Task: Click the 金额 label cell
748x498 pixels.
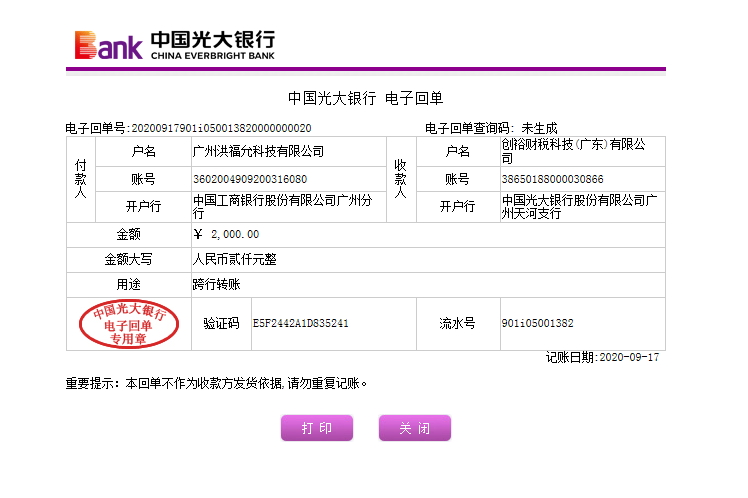Action: [129, 234]
